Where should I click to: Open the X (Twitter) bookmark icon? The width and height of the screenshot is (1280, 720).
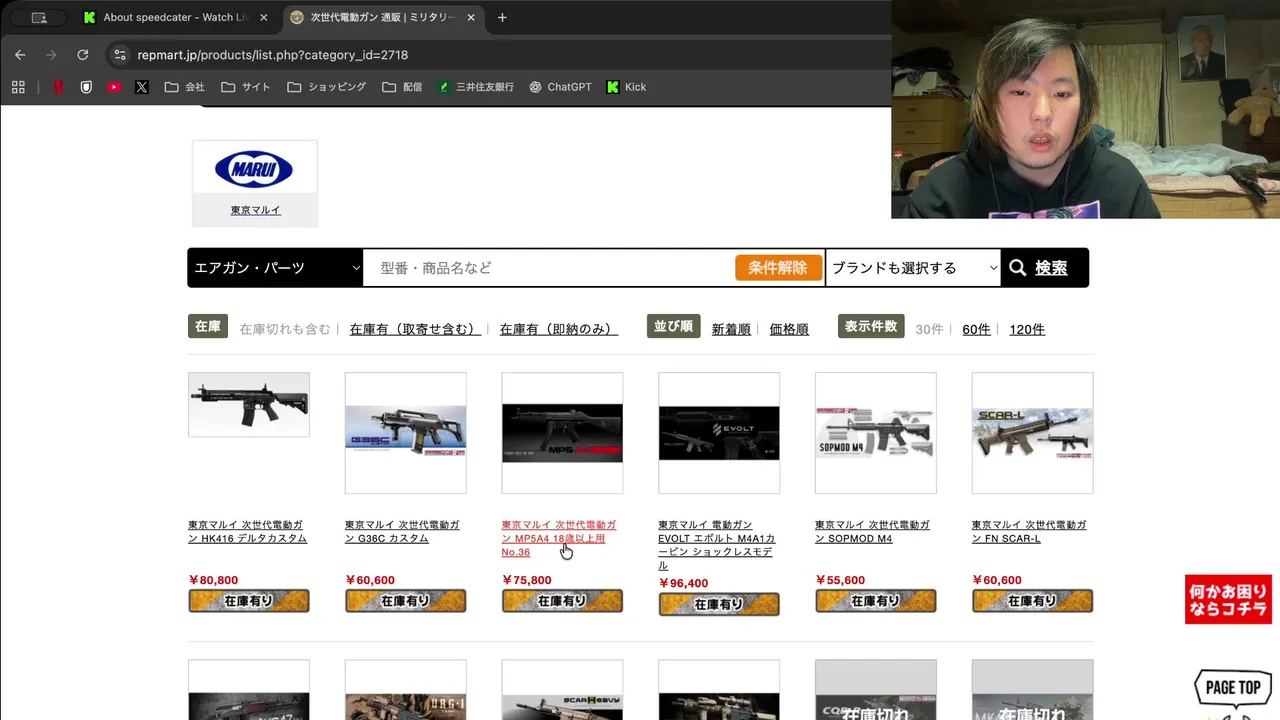pos(142,87)
